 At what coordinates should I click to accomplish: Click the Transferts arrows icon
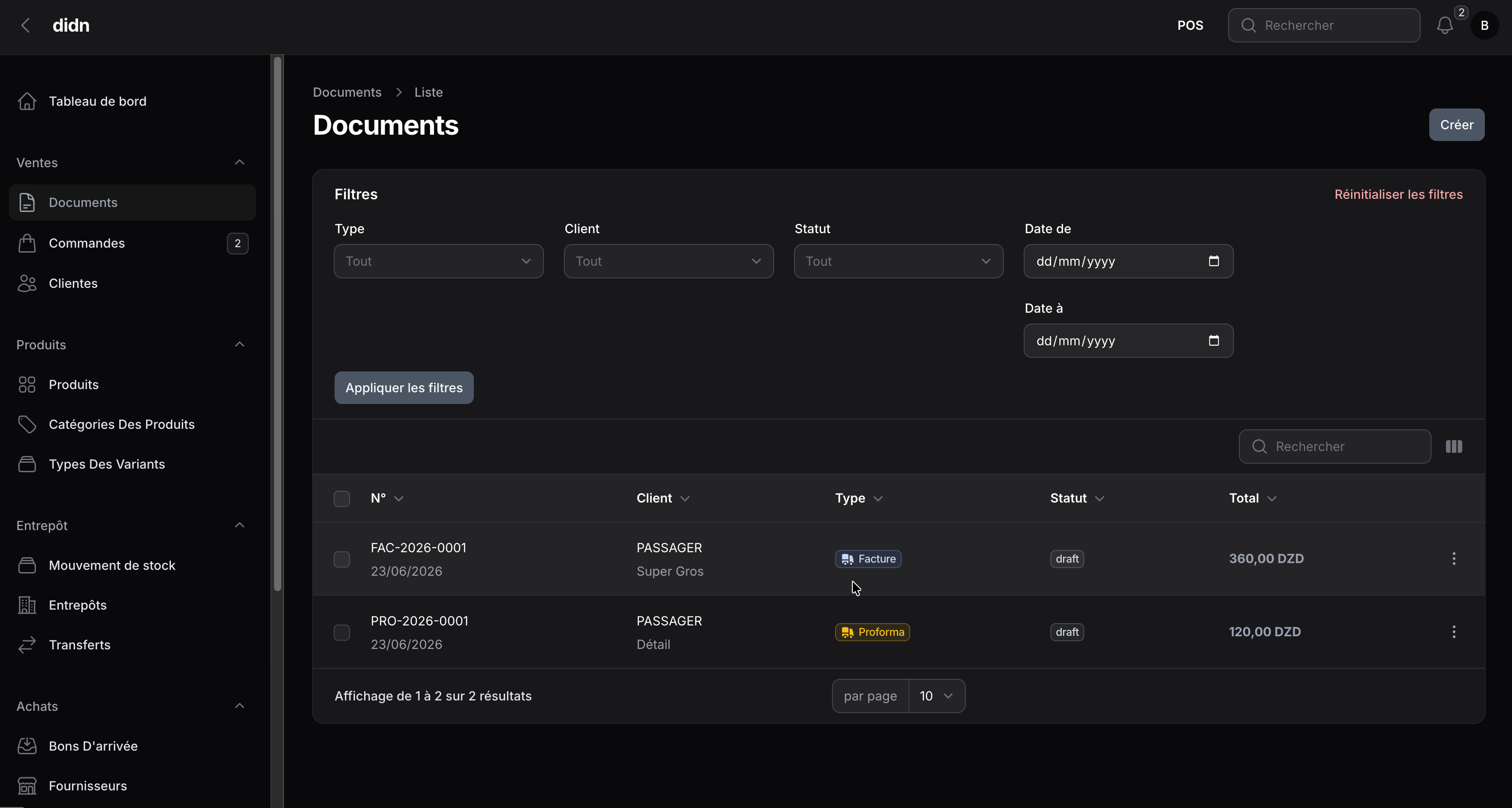[x=27, y=645]
